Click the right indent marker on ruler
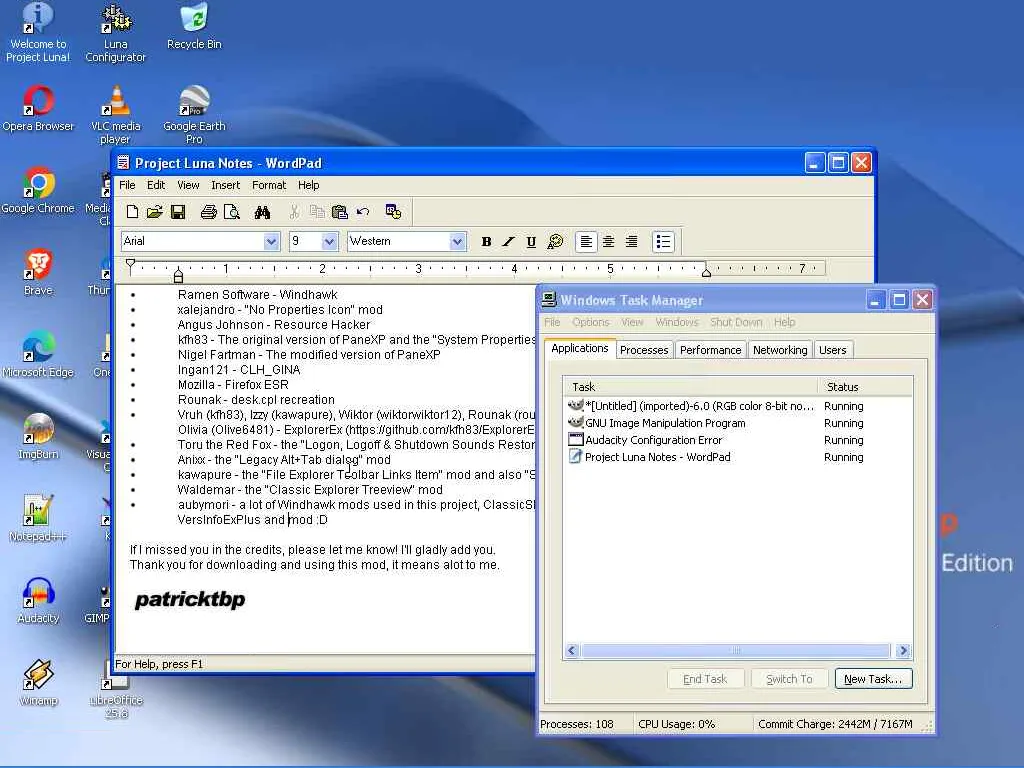Image resolution: width=1024 pixels, height=768 pixels. [706, 272]
